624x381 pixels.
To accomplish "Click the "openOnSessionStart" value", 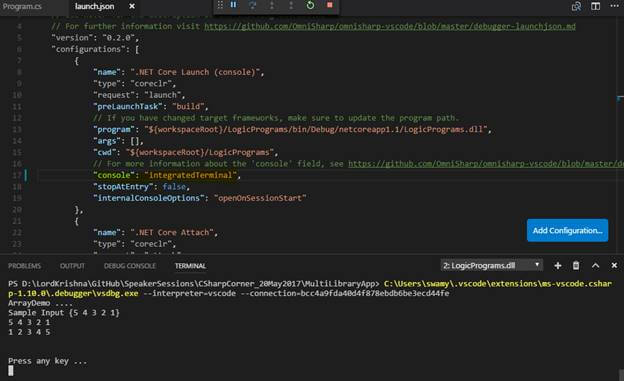I will pyautogui.click(x=260, y=198).
